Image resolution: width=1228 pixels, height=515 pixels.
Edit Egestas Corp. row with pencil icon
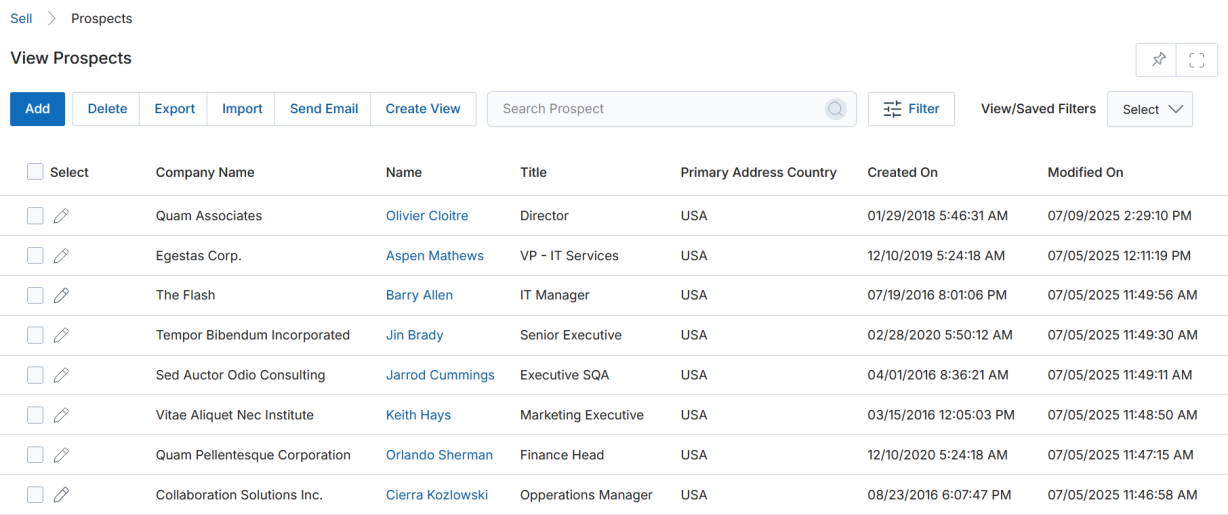[61, 256]
